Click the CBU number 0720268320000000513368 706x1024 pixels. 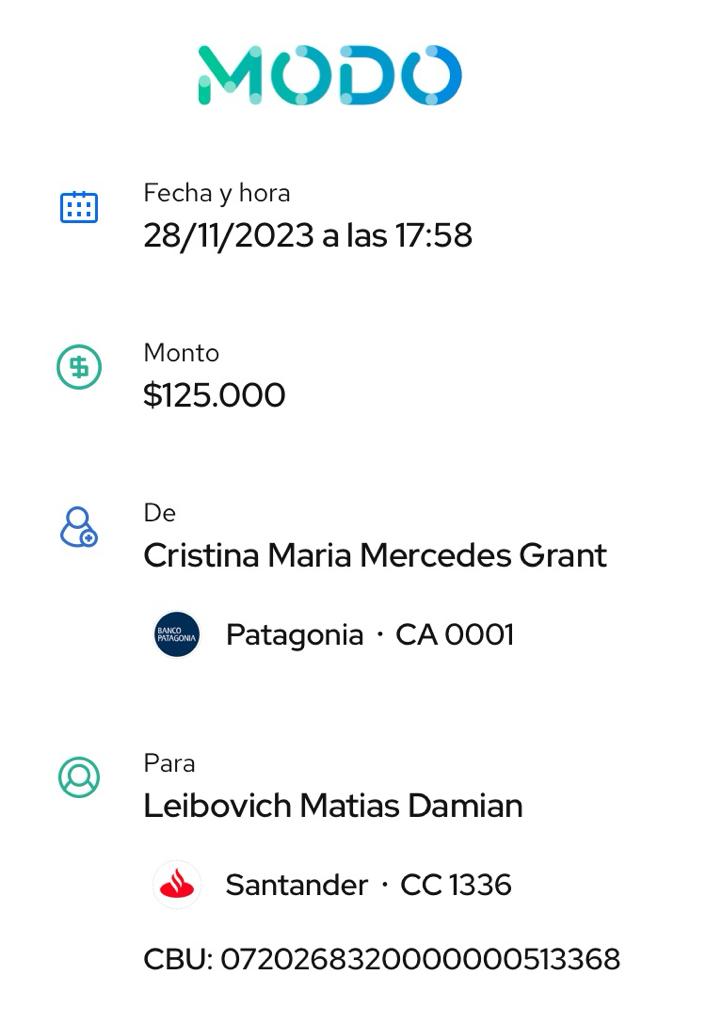click(x=420, y=960)
